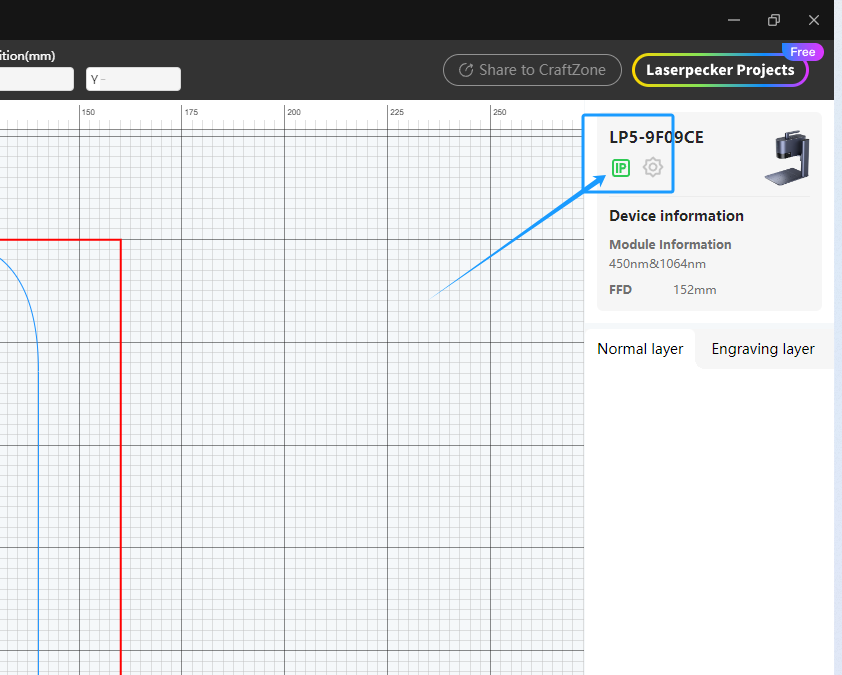Open device settings via the gear icon
842x675 pixels.
pos(653,167)
